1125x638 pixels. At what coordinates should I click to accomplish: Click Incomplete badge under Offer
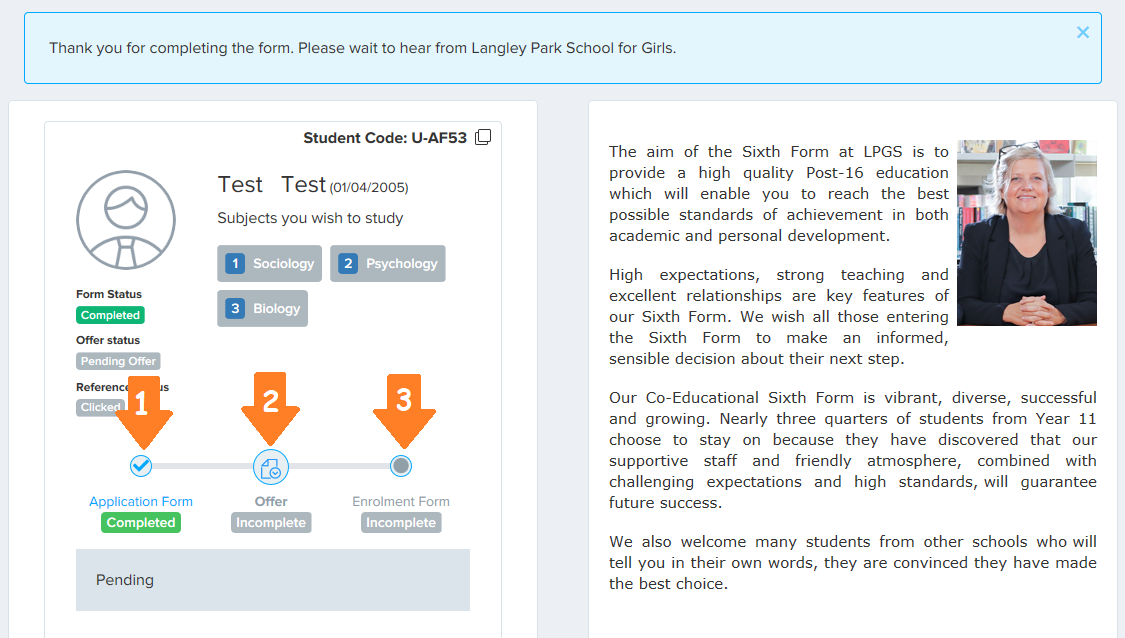click(271, 522)
